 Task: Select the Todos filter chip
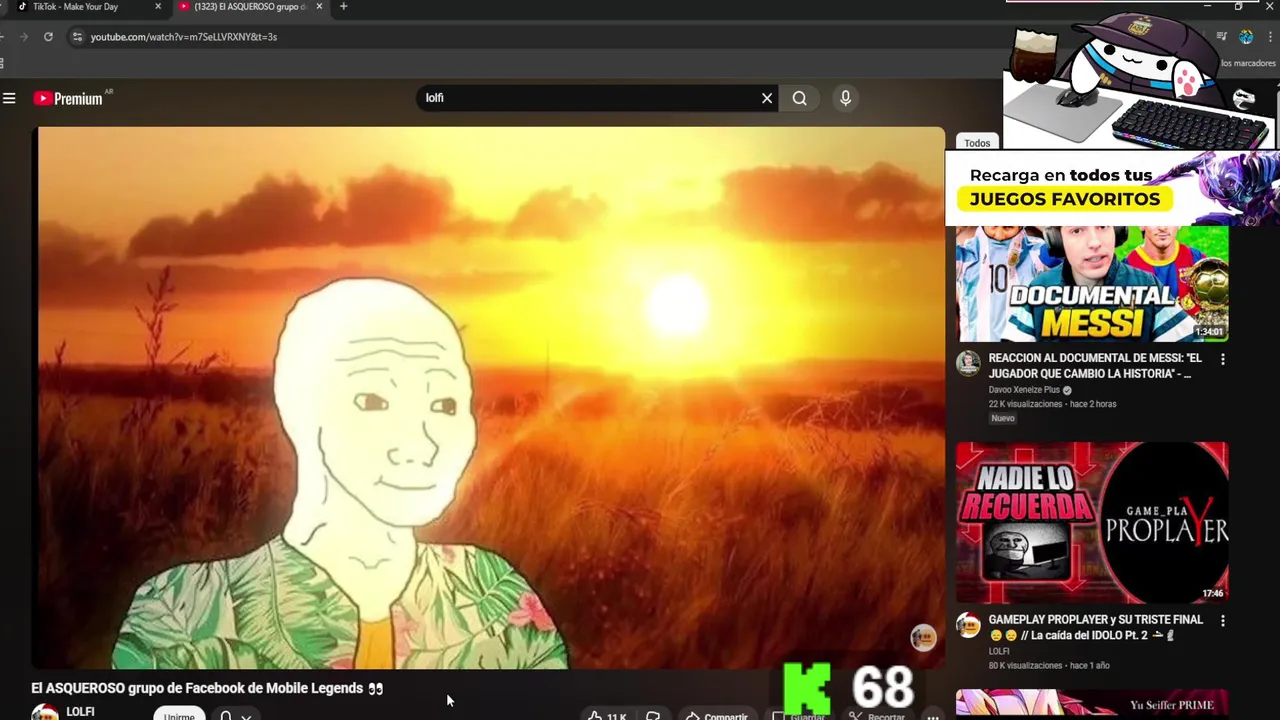click(977, 143)
